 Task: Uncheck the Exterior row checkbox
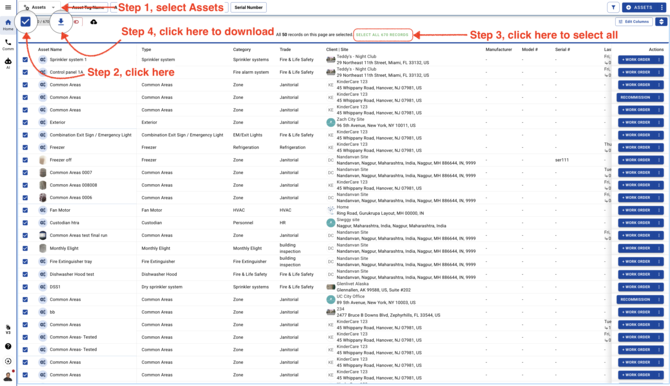[25, 123]
